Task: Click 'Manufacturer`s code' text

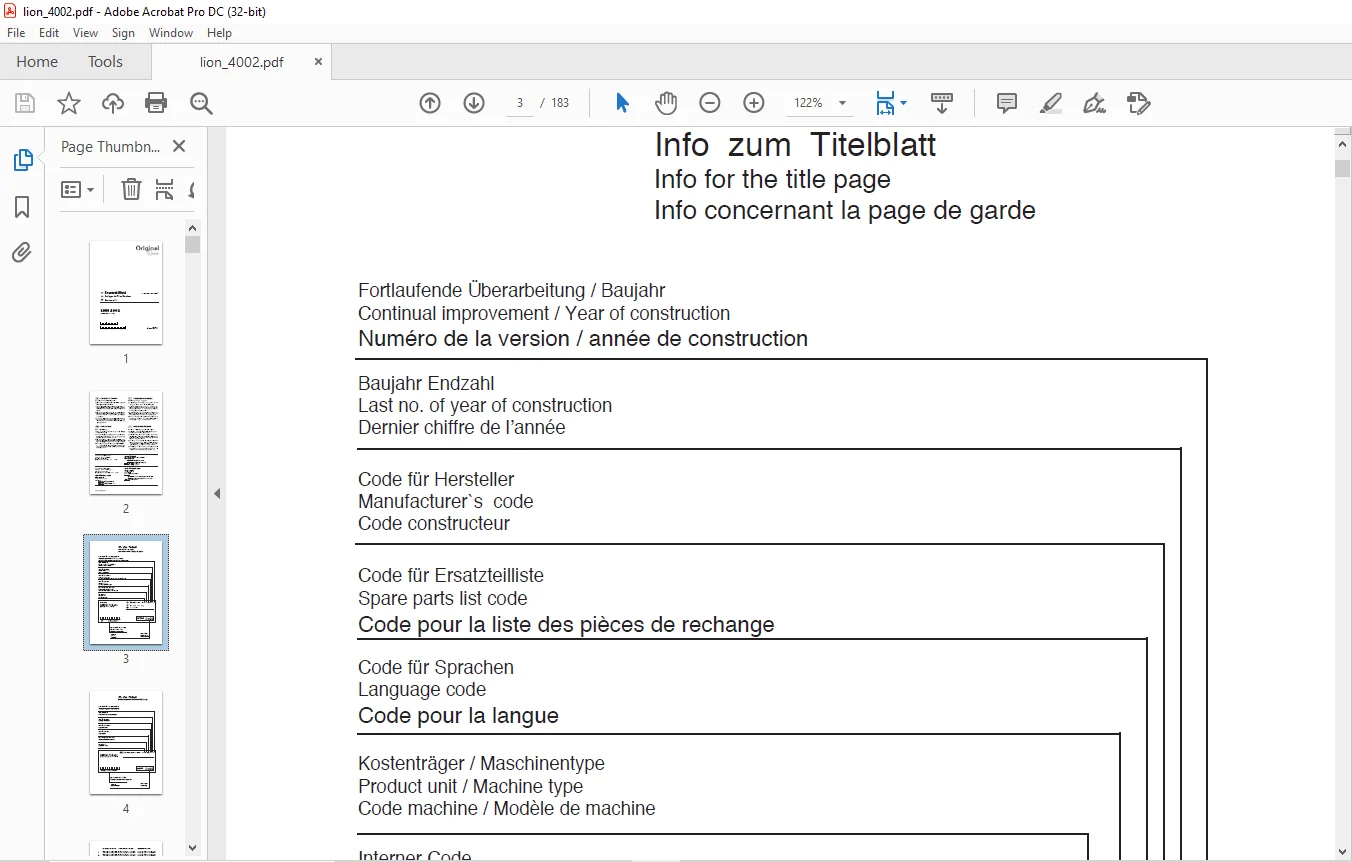Action: (445, 501)
